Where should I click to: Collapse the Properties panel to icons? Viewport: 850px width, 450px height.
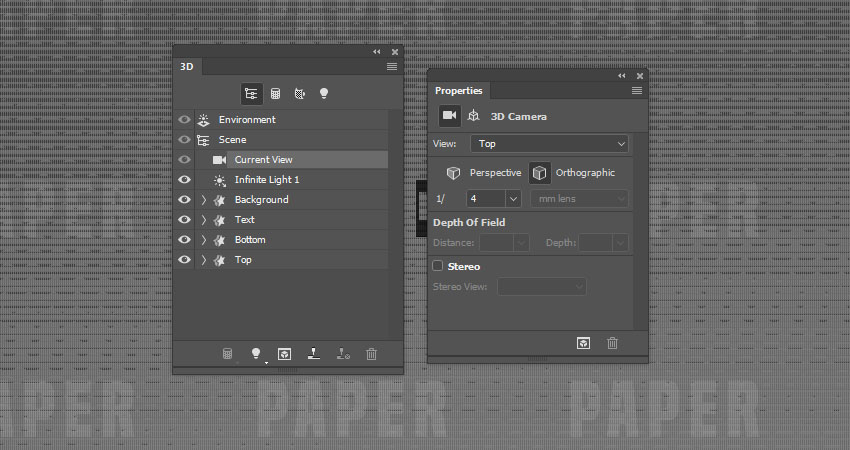coord(622,76)
